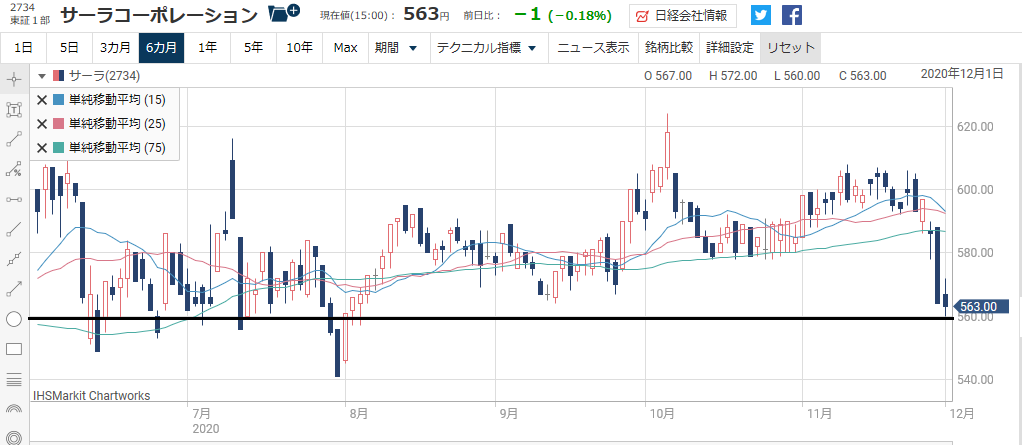
Task: Select the multi-point polyline tool
Action: click(x=14, y=259)
